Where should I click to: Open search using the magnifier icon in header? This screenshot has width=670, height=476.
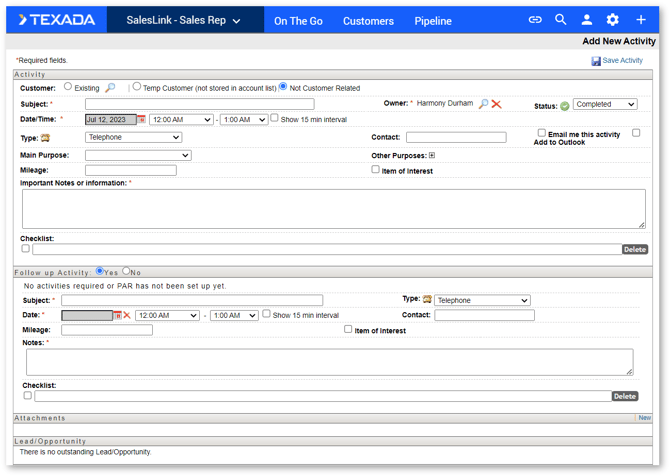point(561,20)
